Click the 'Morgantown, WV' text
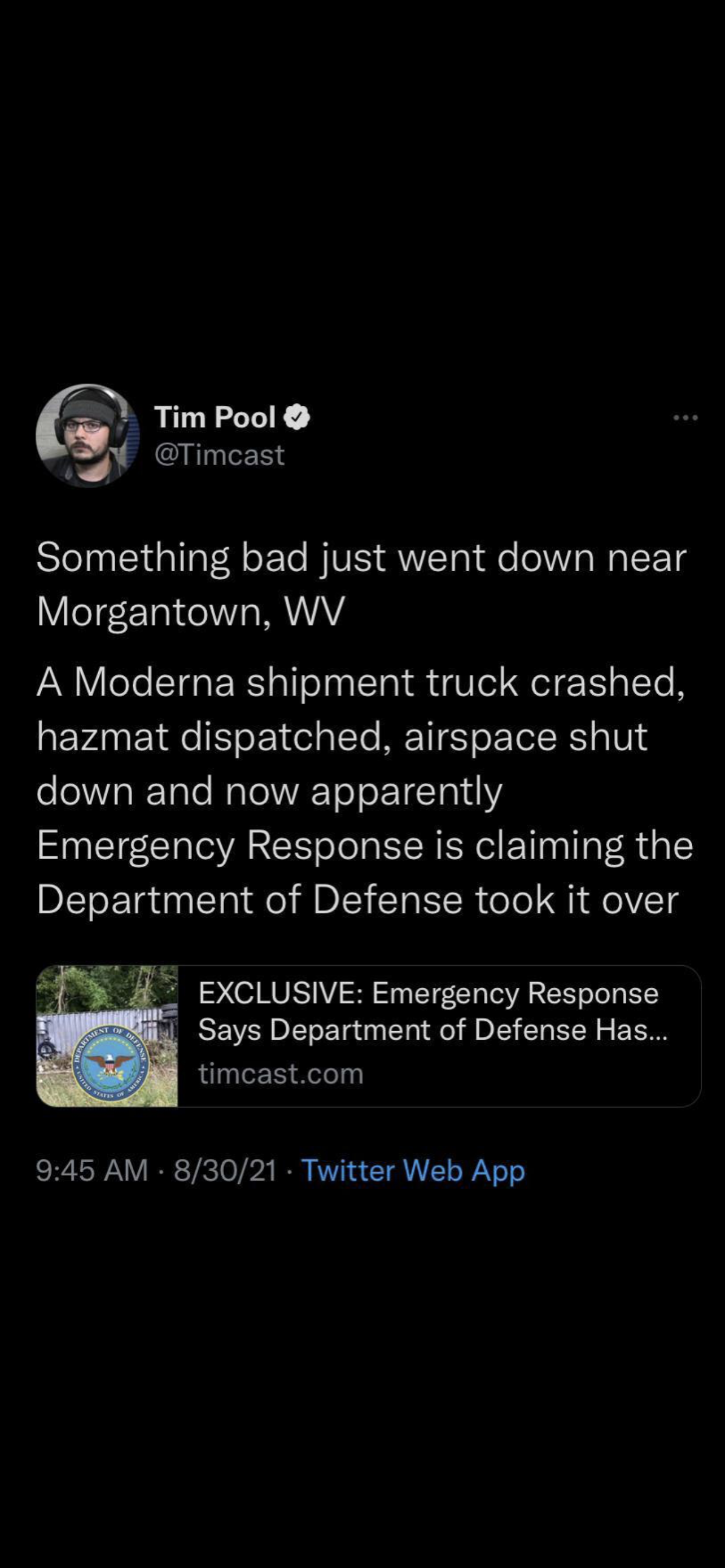This screenshot has width=725, height=1568. (x=190, y=611)
